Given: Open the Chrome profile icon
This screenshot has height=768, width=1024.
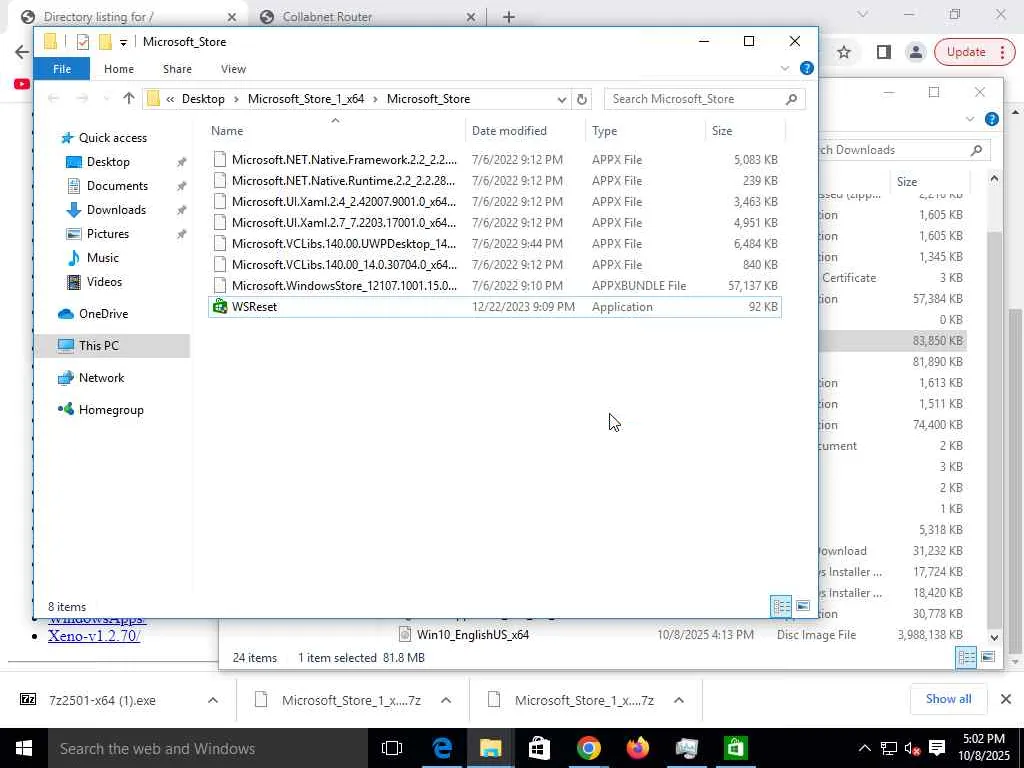Looking at the screenshot, I should point(916,52).
